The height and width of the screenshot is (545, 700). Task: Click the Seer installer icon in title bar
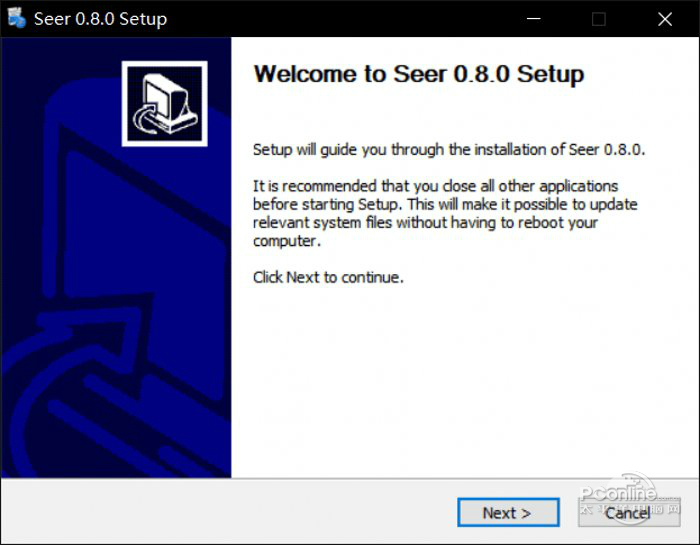(17, 18)
